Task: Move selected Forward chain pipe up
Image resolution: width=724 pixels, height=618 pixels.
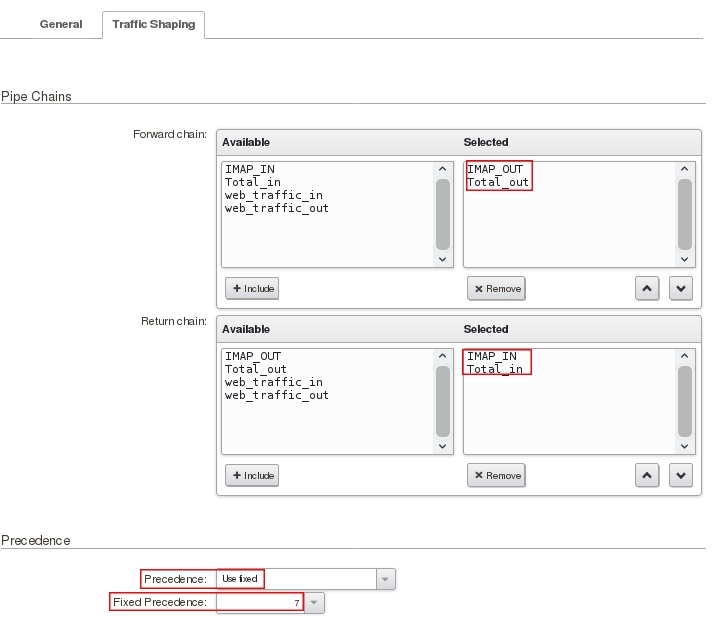Action: (647, 288)
